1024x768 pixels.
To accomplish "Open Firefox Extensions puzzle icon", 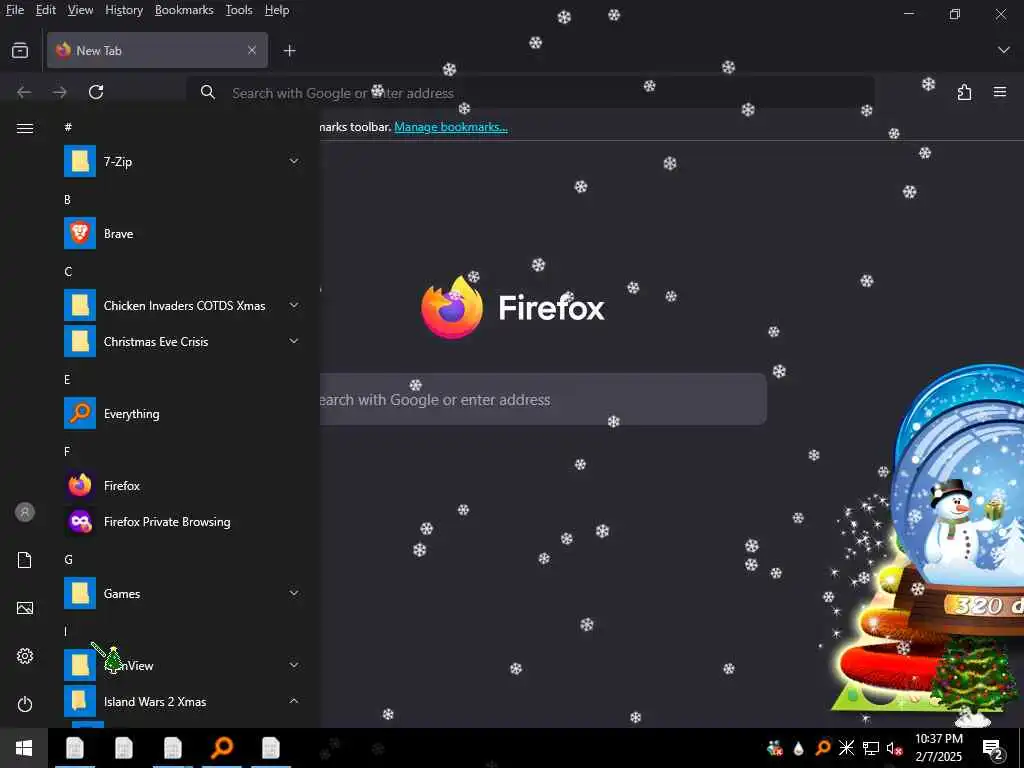I will (x=965, y=92).
